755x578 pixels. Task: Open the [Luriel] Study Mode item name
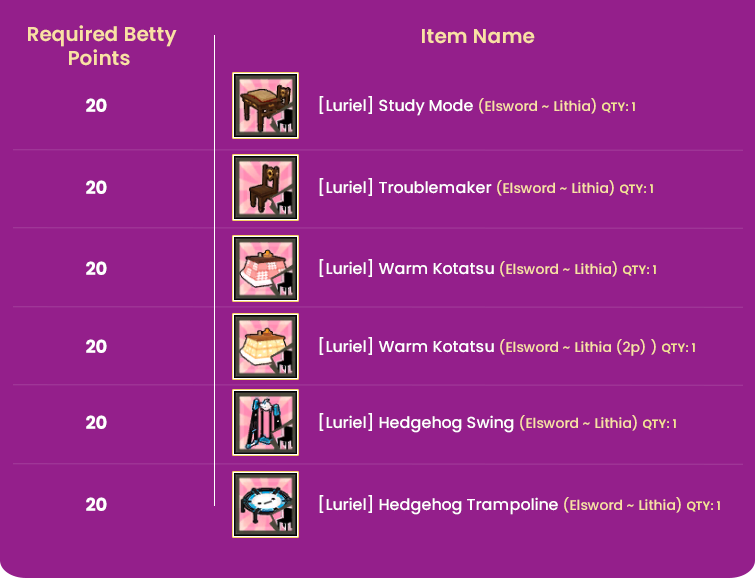coord(395,105)
